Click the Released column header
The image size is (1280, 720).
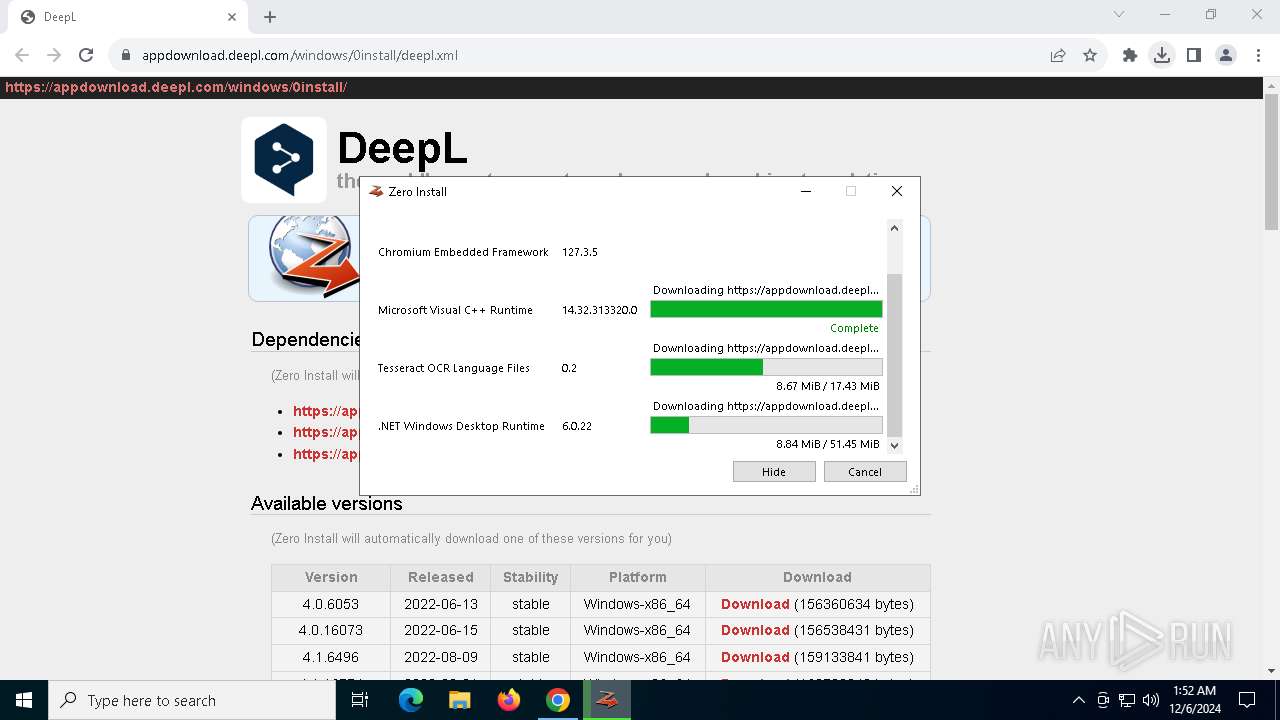click(441, 577)
